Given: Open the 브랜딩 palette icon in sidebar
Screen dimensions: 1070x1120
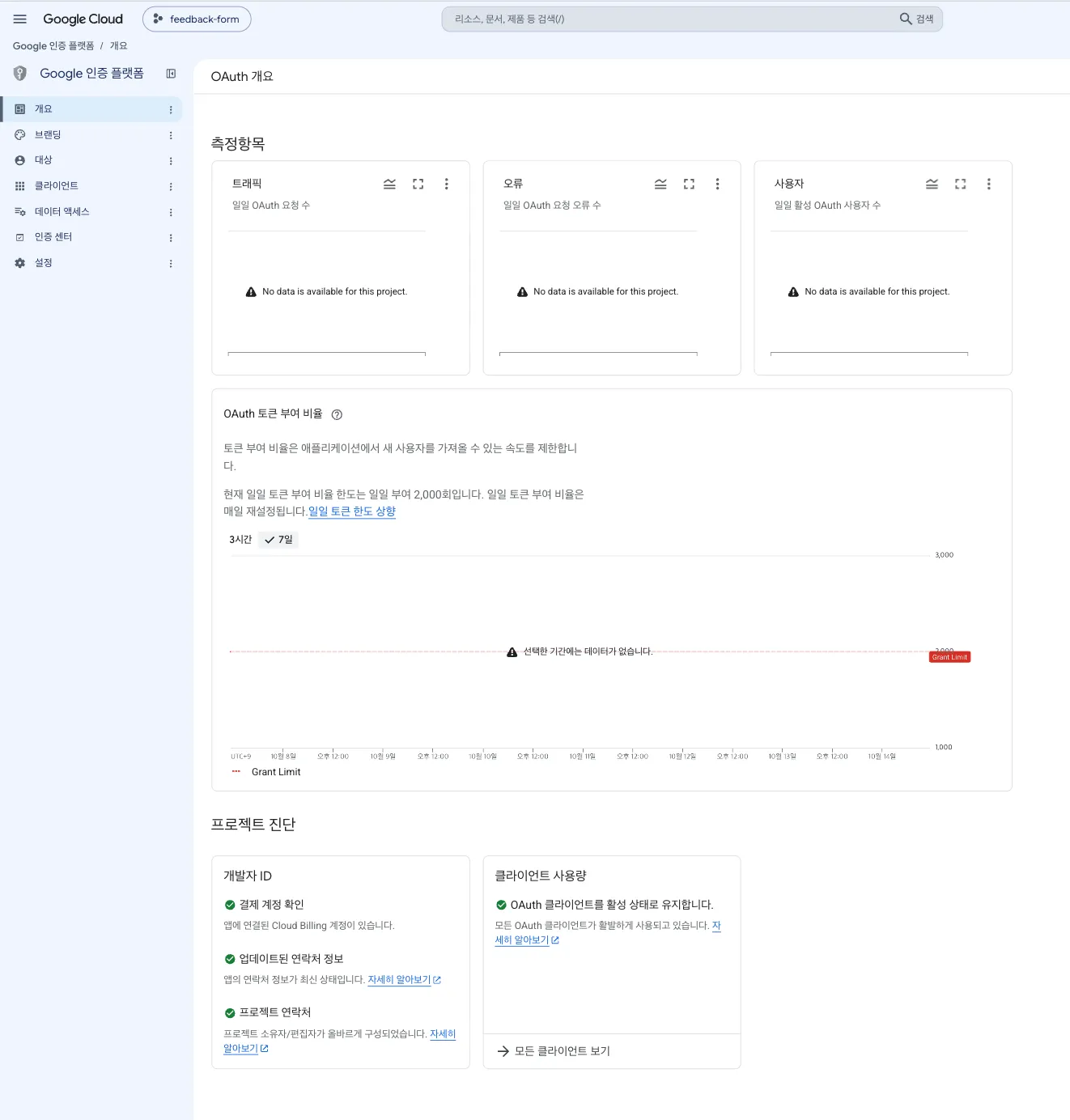Looking at the screenshot, I should click(20, 134).
